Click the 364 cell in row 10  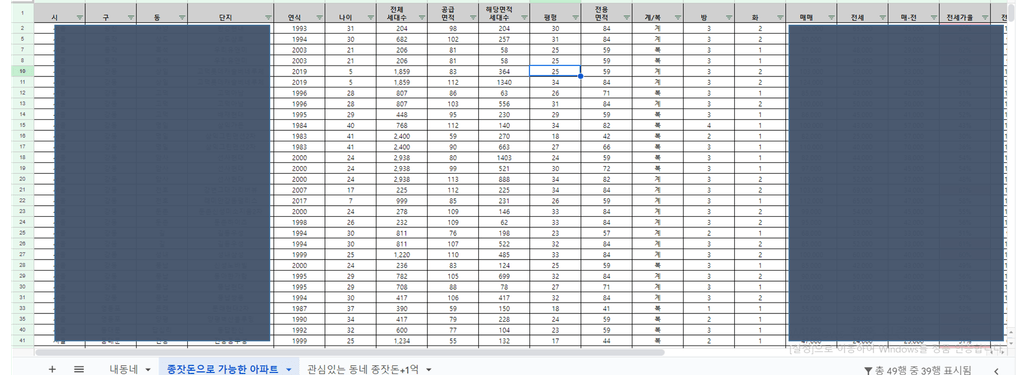[x=503, y=71]
